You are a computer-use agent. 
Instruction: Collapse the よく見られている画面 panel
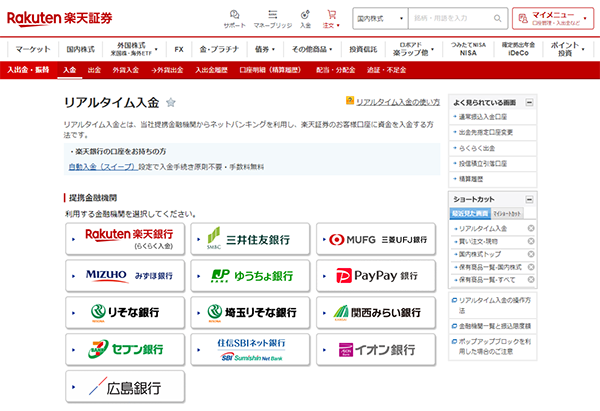click(x=529, y=102)
